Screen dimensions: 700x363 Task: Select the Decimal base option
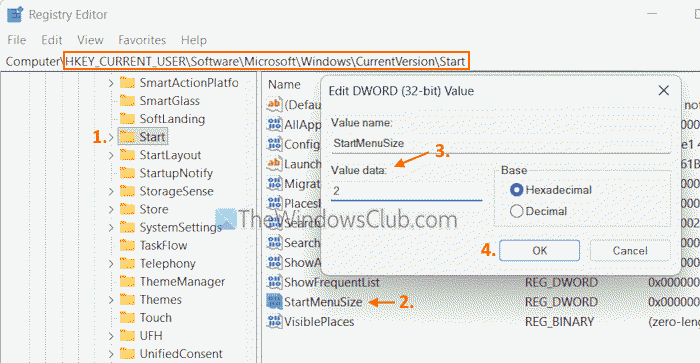pos(517,211)
